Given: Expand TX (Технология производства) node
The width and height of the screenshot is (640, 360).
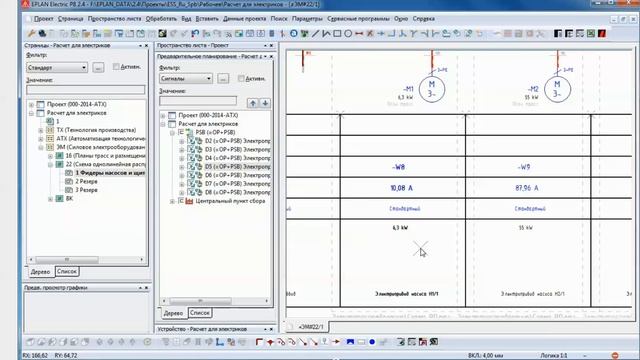Looking at the screenshot, I should click(x=41, y=130).
